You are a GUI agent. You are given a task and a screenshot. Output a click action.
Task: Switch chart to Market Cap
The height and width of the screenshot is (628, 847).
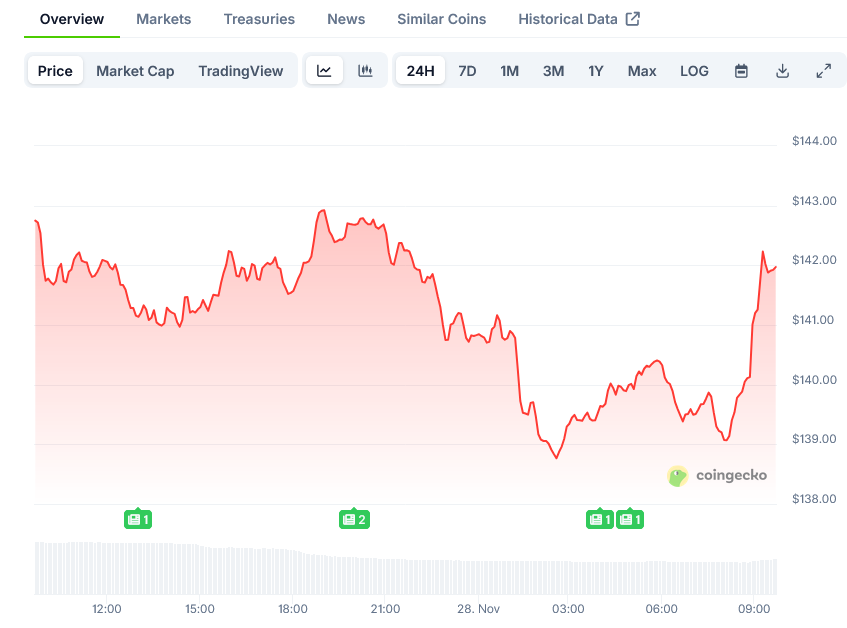tap(135, 71)
